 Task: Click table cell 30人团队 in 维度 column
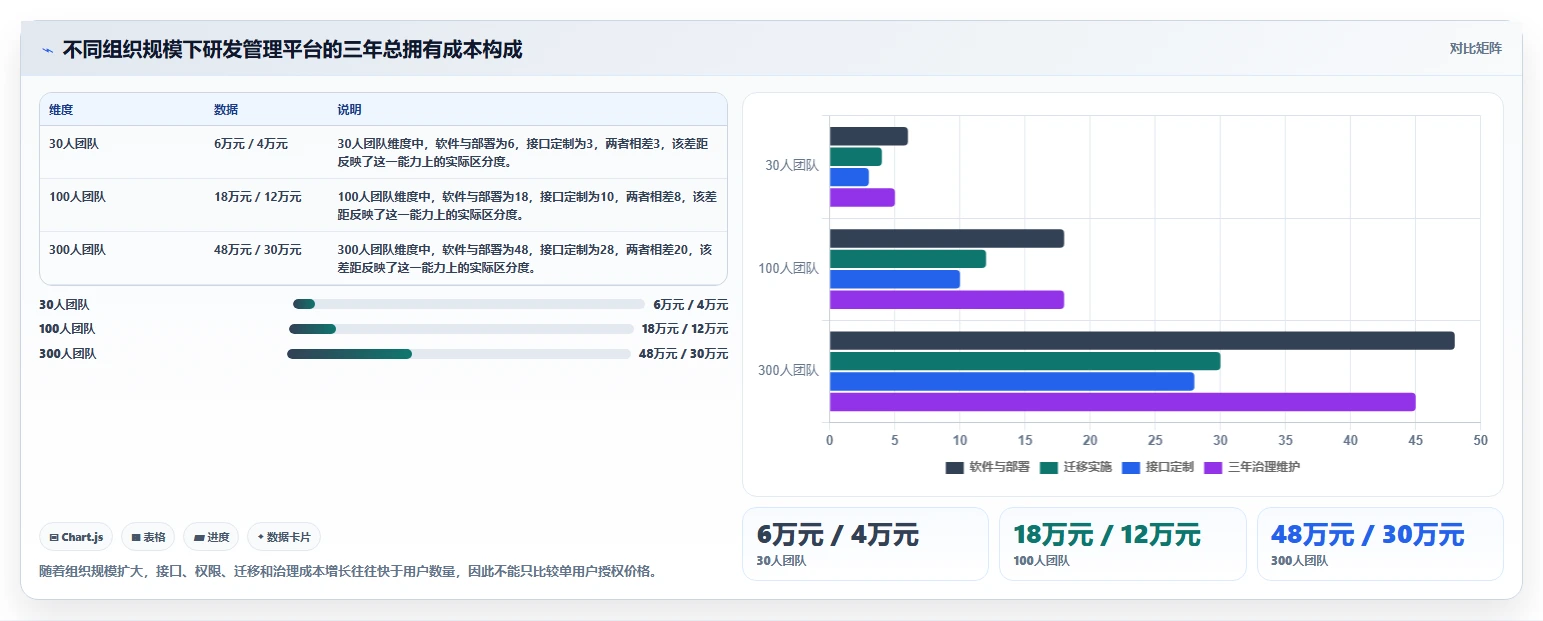click(74, 144)
